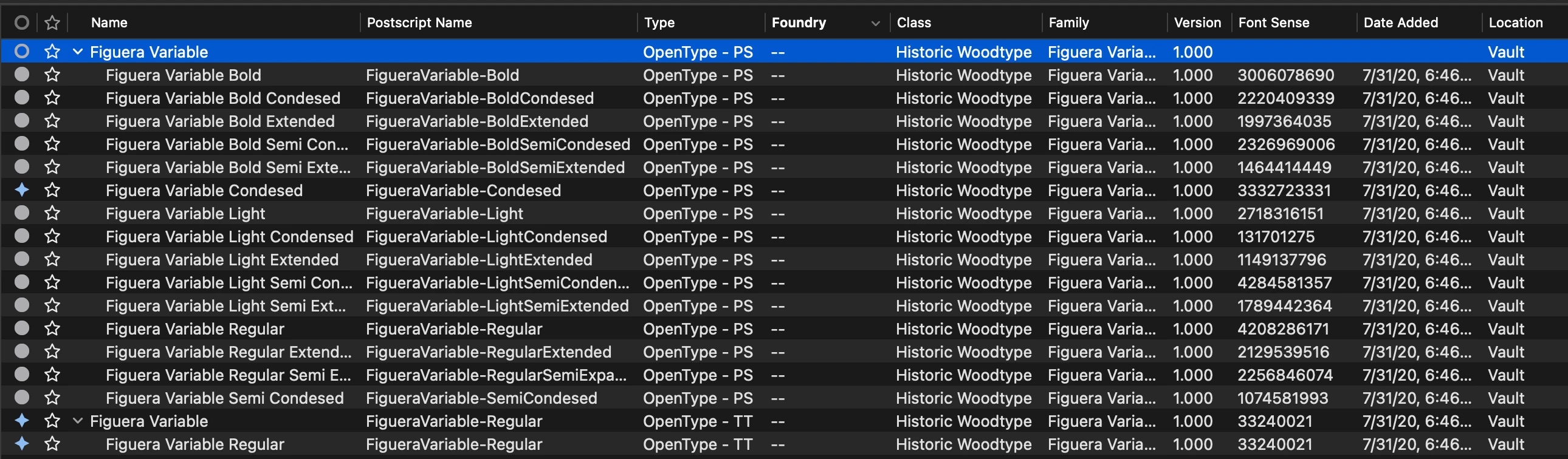This screenshot has height=459, width=1568.
Task: Sort by Name column
Action: tap(109, 23)
